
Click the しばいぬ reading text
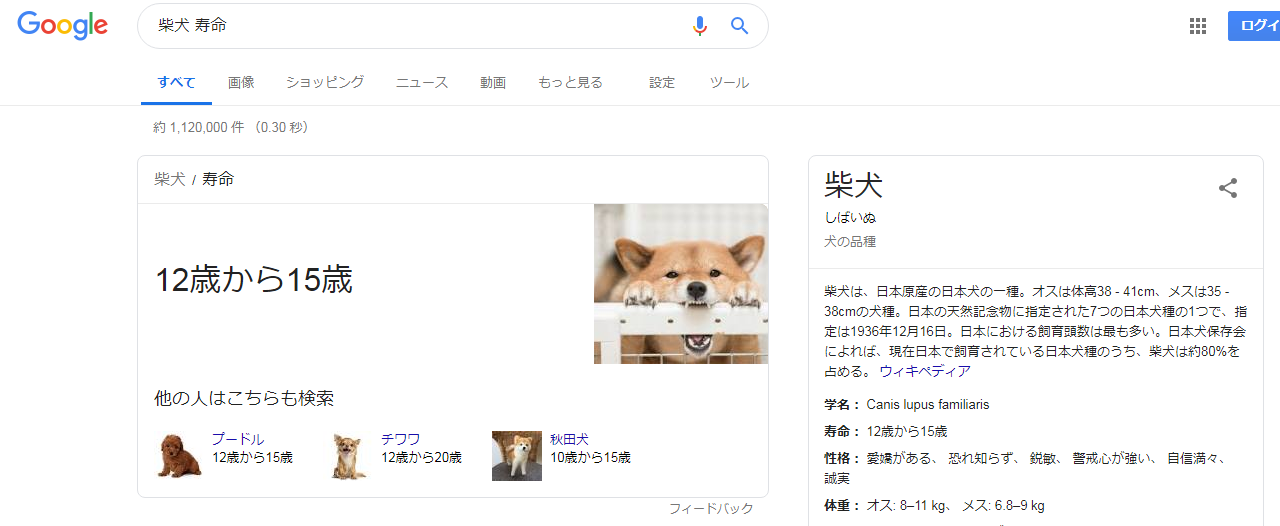coord(850,218)
